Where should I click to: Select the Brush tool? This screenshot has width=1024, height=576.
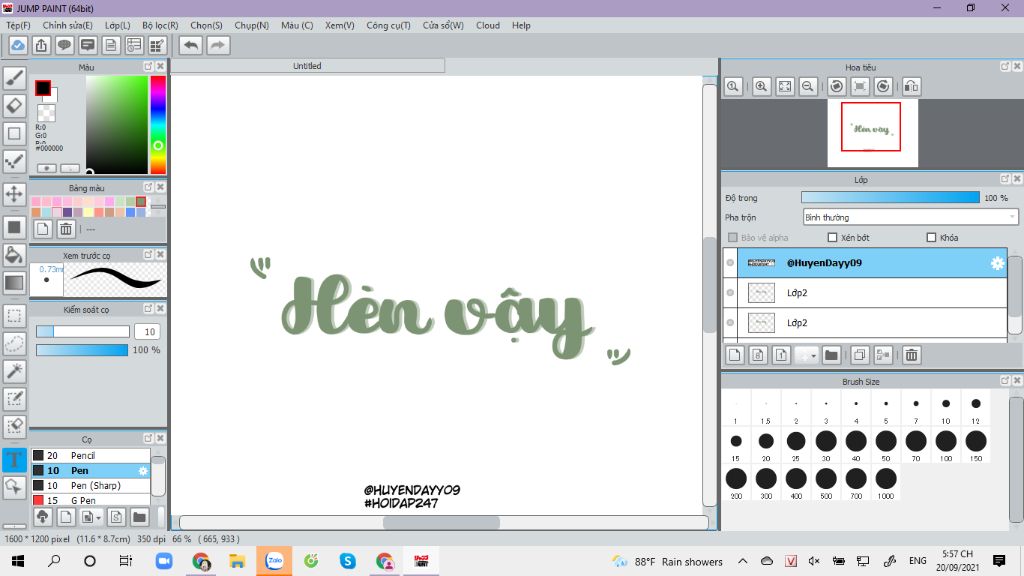14,78
